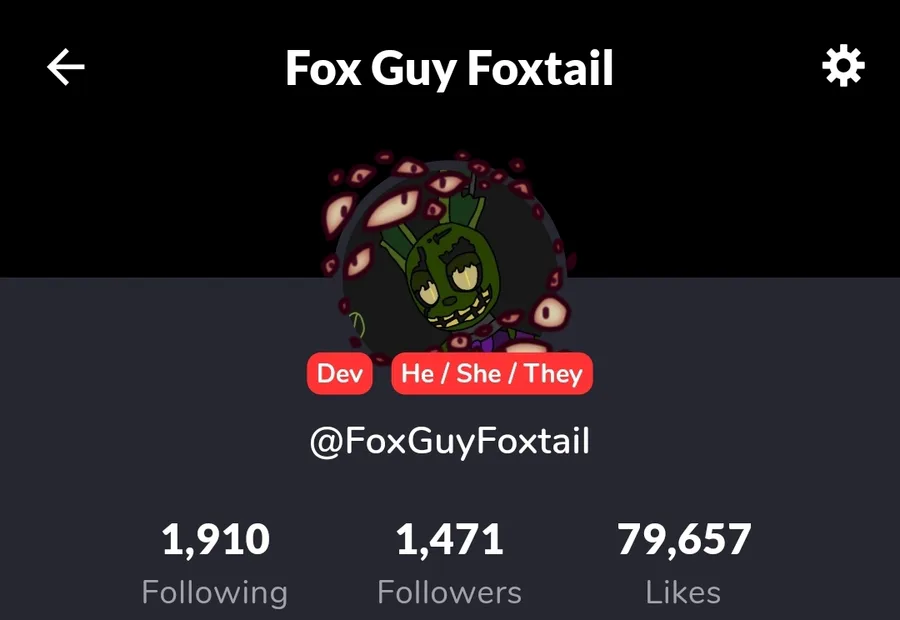900x620 pixels.
Task: Tap the 79,657 likes count
Action: click(684, 539)
